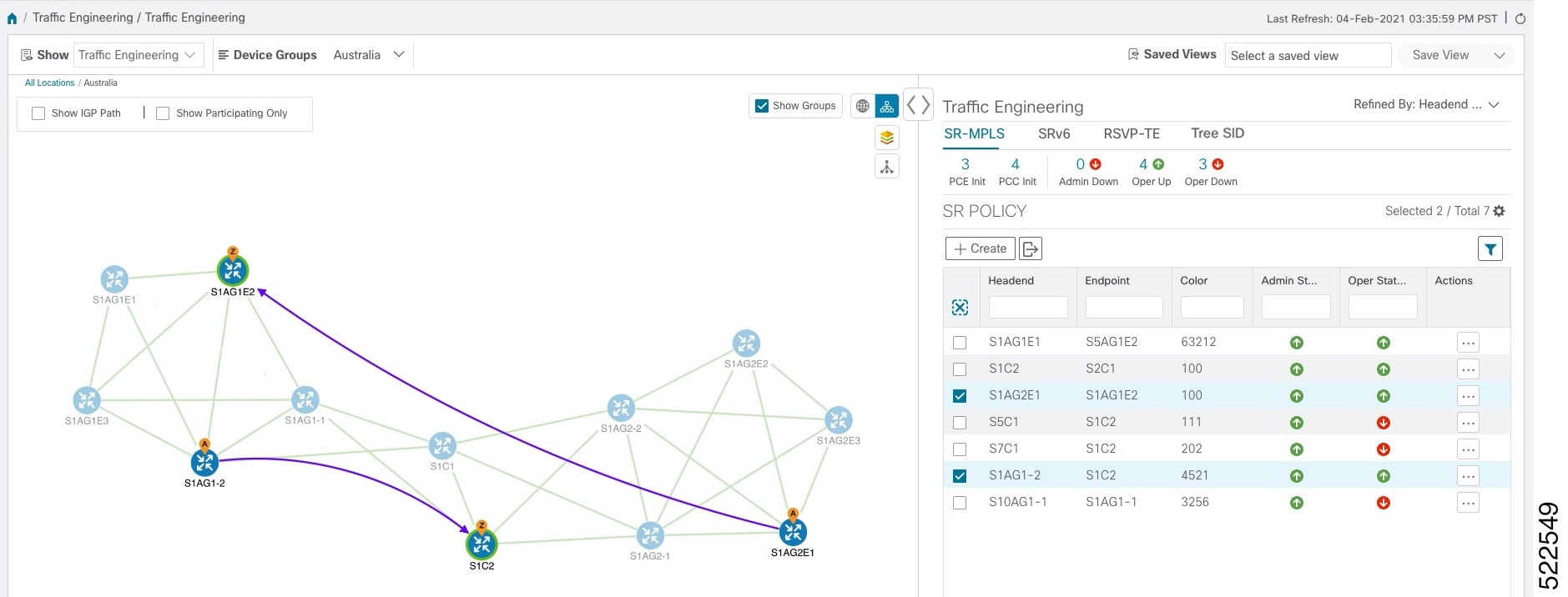The image size is (1568, 597).
Task: Check Show Participating Only option
Action: (163, 113)
